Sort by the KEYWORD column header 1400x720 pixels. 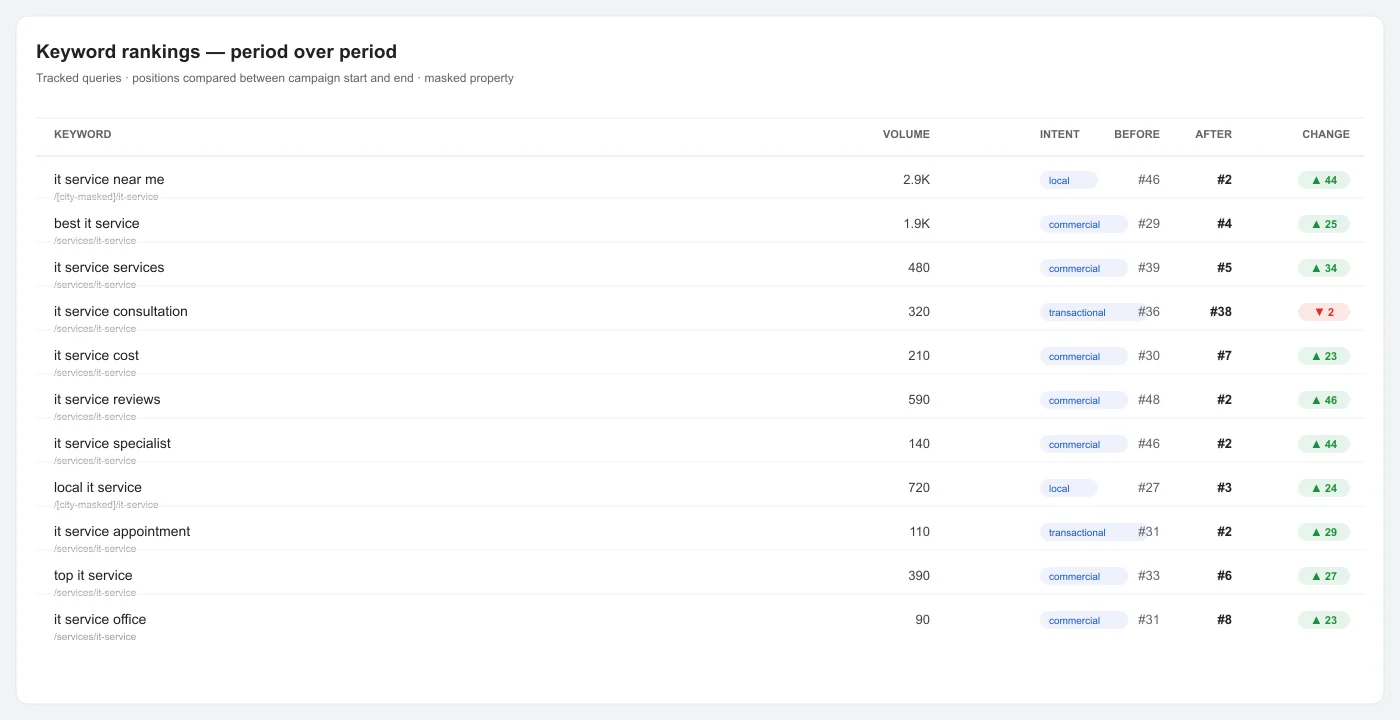pyautogui.click(x=82, y=134)
